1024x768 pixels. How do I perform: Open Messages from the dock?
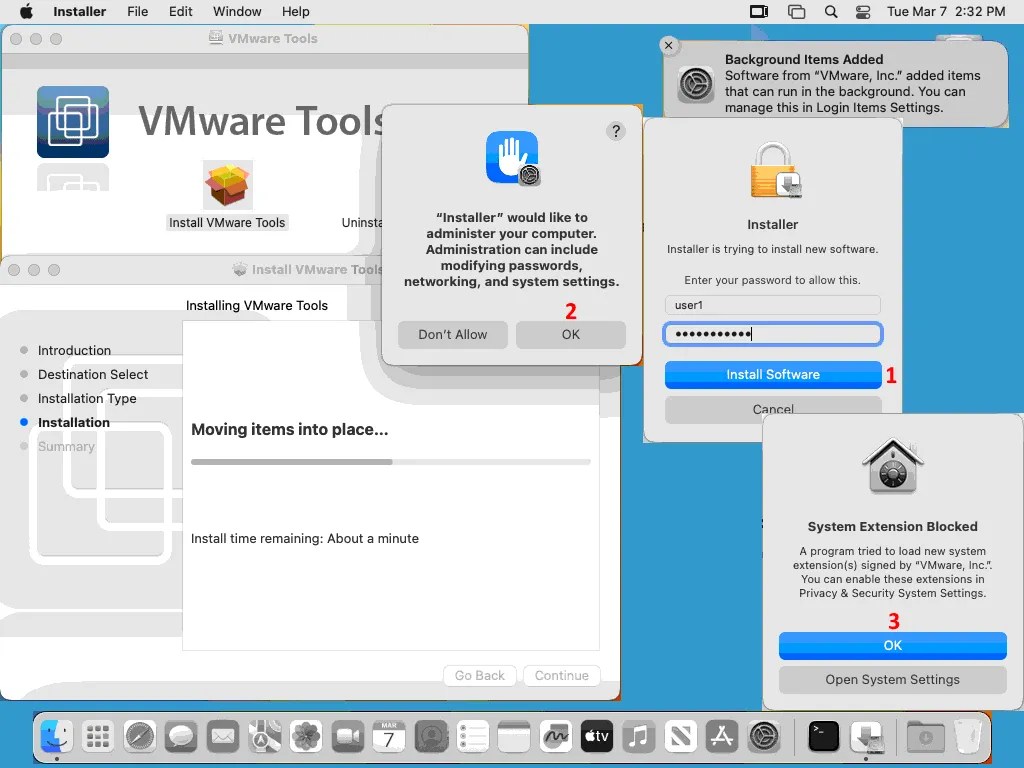pyautogui.click(x=181, y=737)
